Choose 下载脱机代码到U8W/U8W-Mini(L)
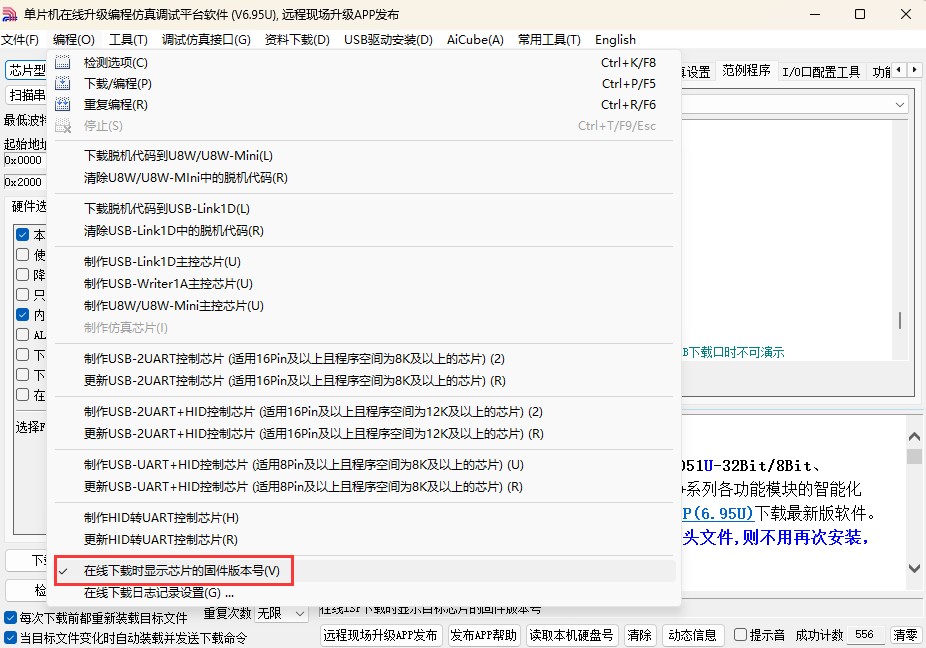This screenshot has width=926, height=648. pos(365,156)
